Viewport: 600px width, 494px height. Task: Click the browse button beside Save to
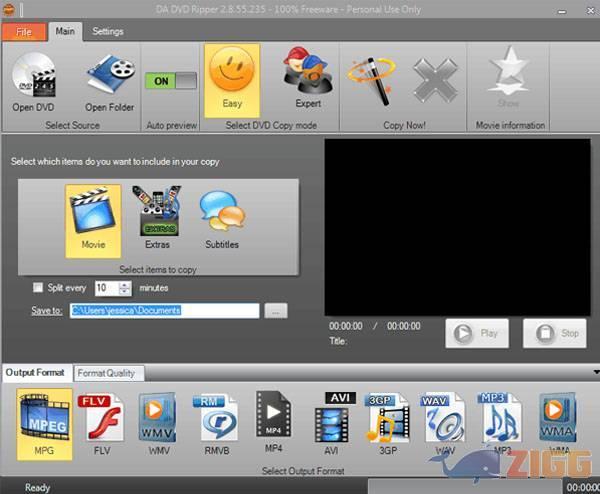click(276, 311)
